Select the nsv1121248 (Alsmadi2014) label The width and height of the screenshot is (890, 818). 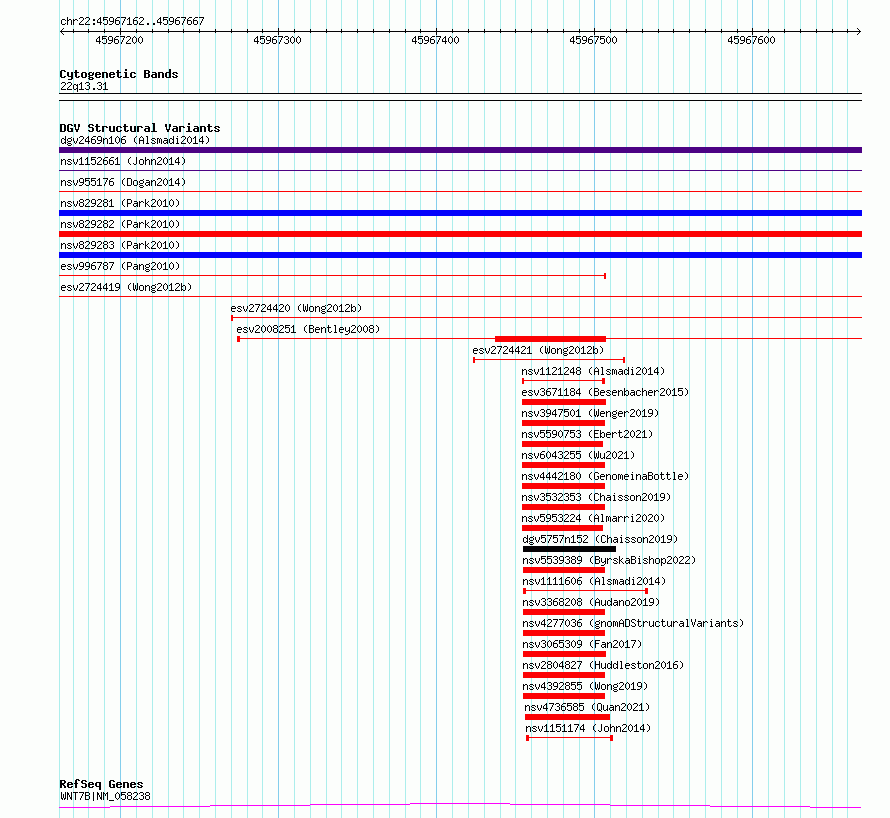(x=593, y=371)
